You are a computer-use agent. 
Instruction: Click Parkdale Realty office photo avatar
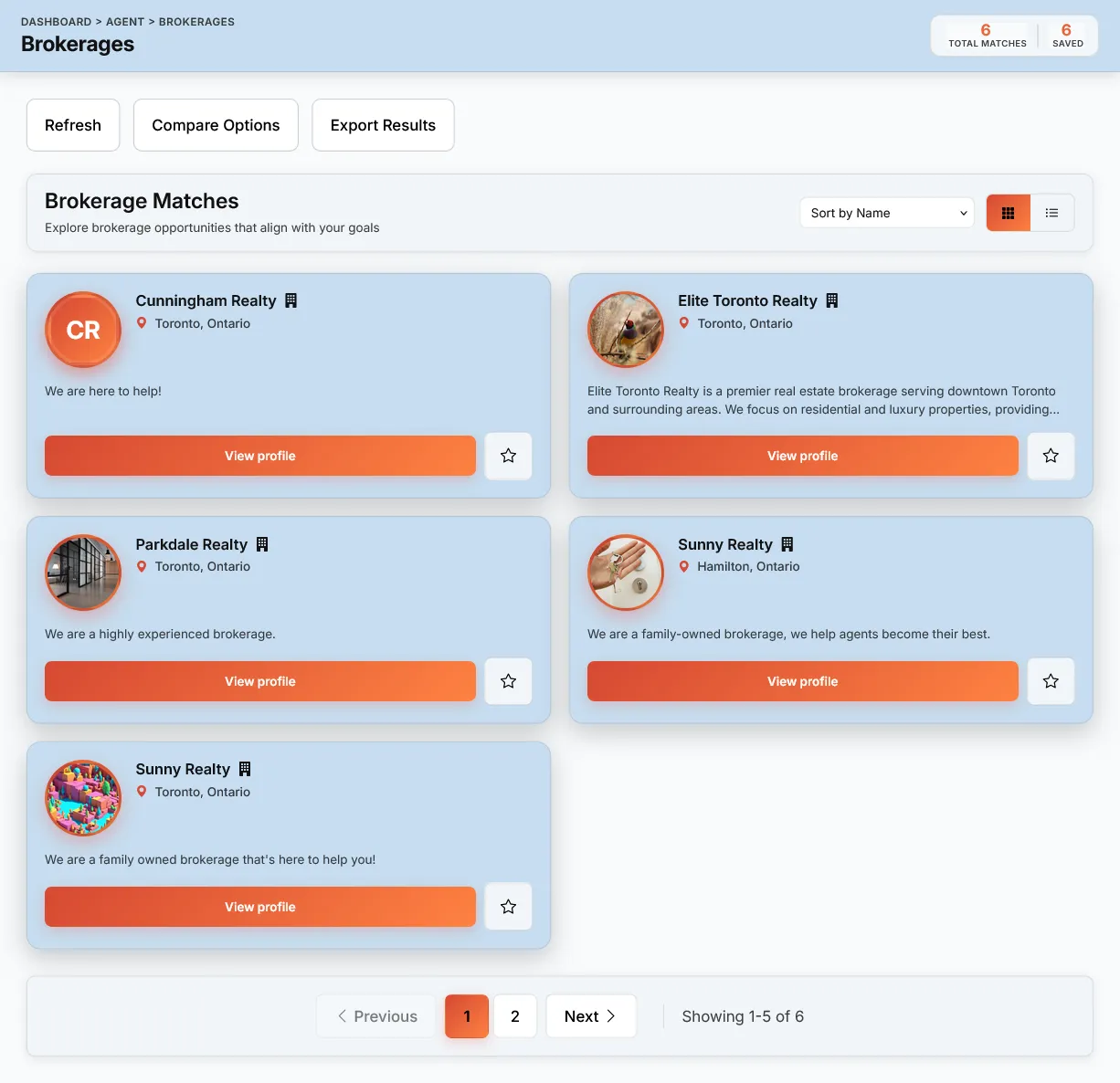point(83,573)
